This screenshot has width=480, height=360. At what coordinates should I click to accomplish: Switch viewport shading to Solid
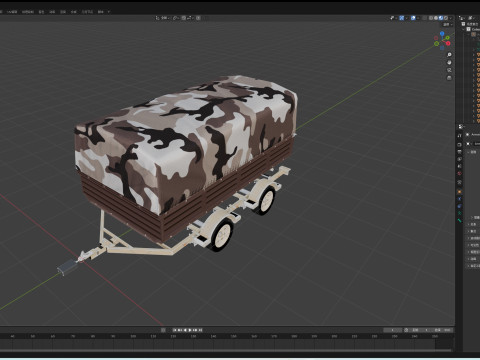coord(436,18)
